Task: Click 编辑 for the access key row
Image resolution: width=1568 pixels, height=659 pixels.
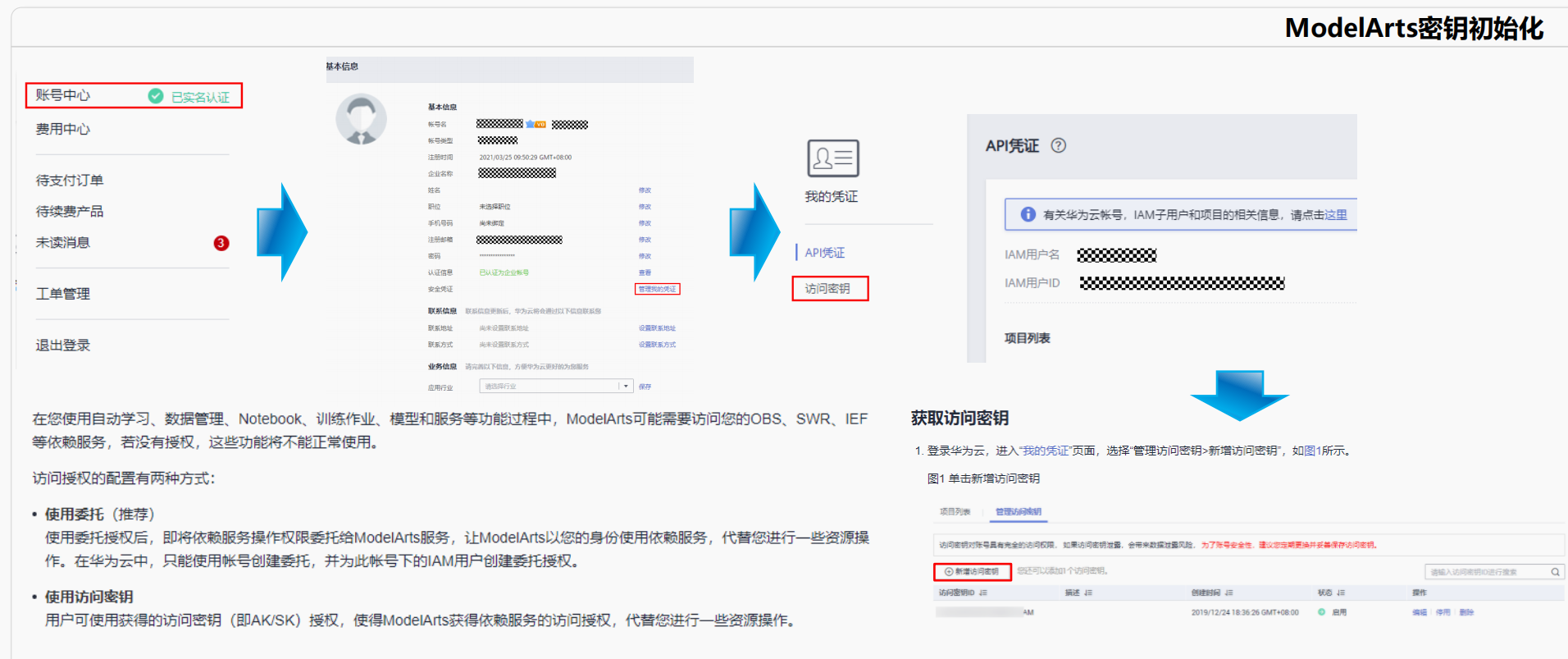Action: click(x=1420, y=612)
